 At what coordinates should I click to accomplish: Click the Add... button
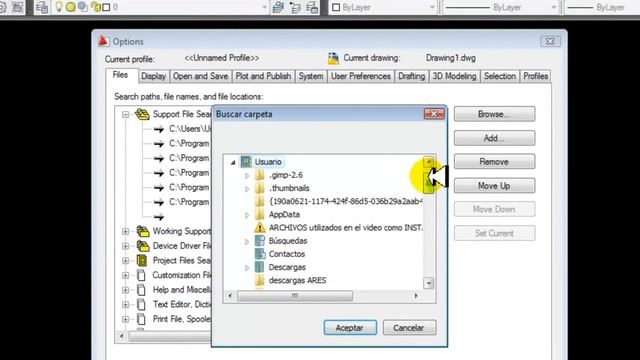pos(494,138)
